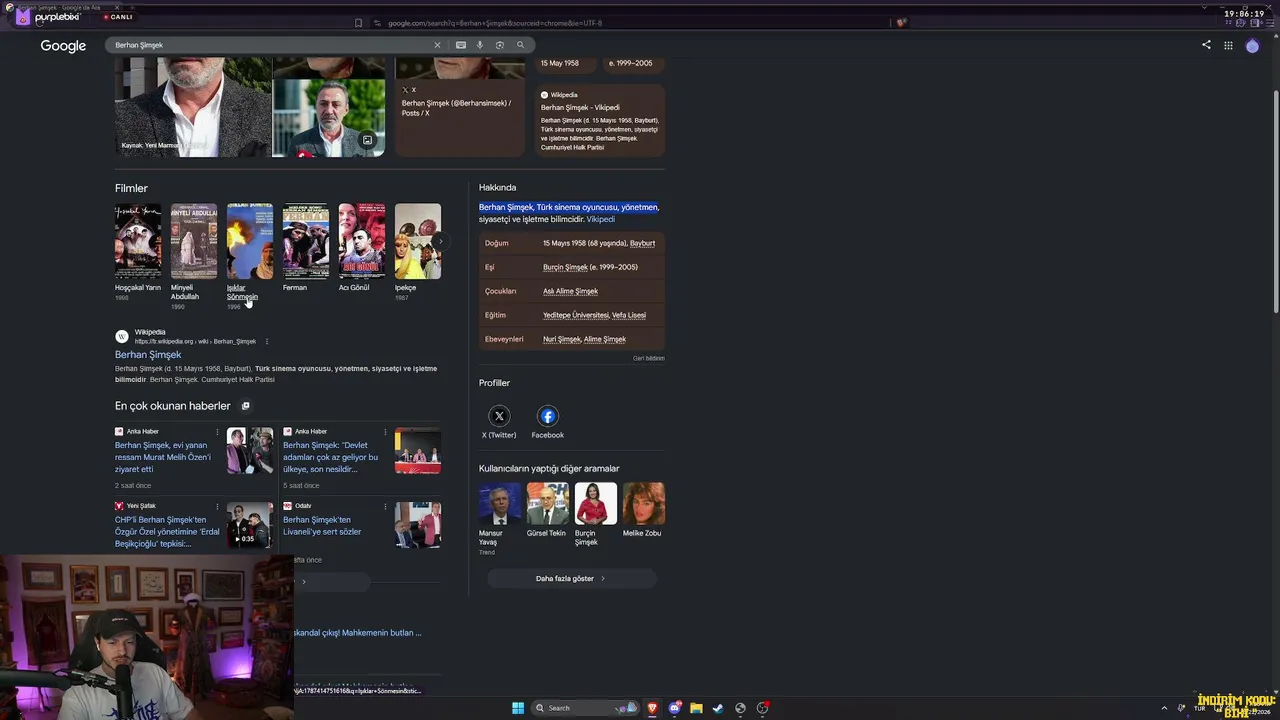The height and width of the screenshot is (720, 1280).
Task: Open Yeni Şafak article on Özgür Özel
Action: (x=167, y=532)
